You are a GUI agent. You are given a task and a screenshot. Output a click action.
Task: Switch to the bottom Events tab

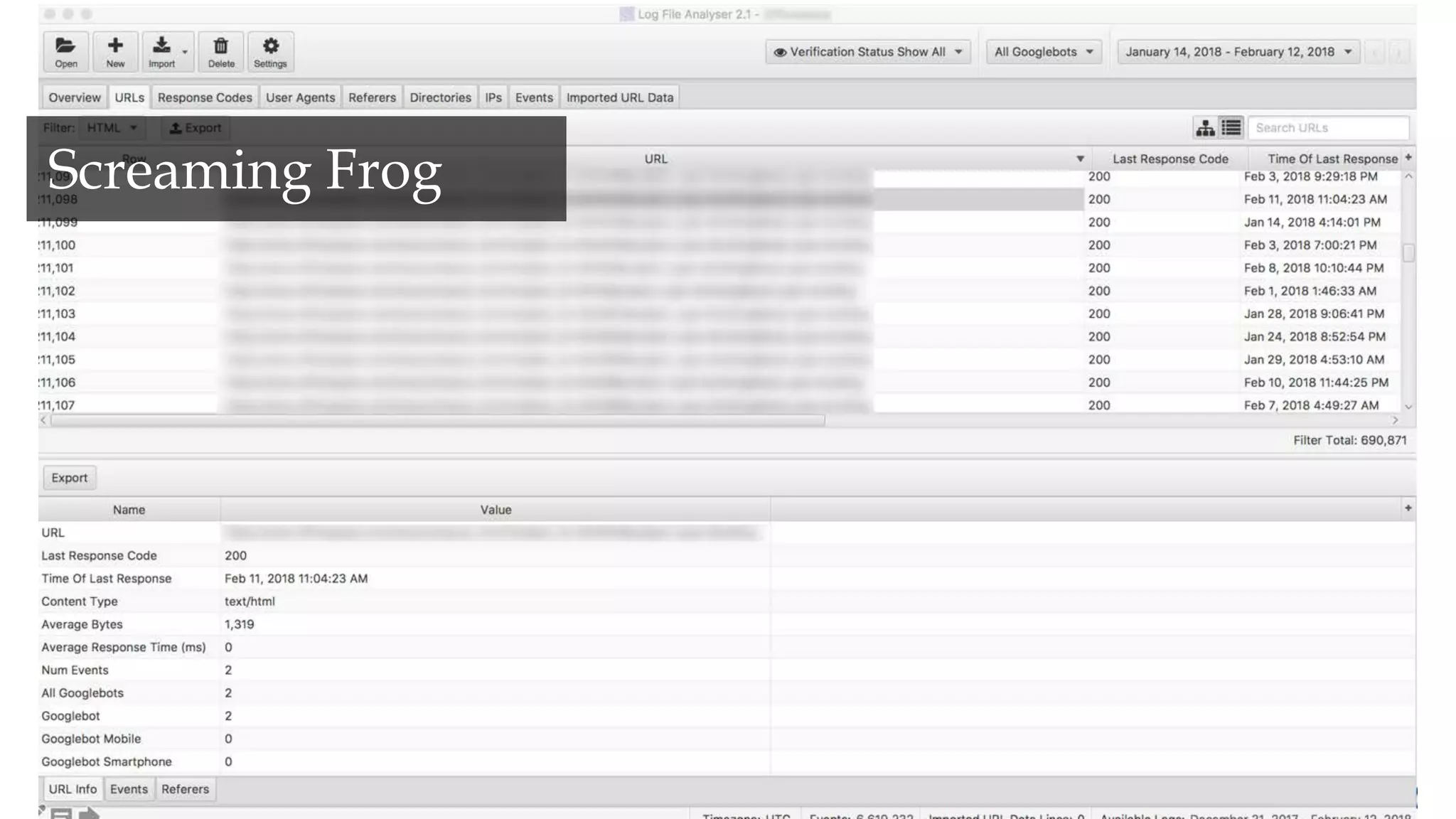coord(129,789)
